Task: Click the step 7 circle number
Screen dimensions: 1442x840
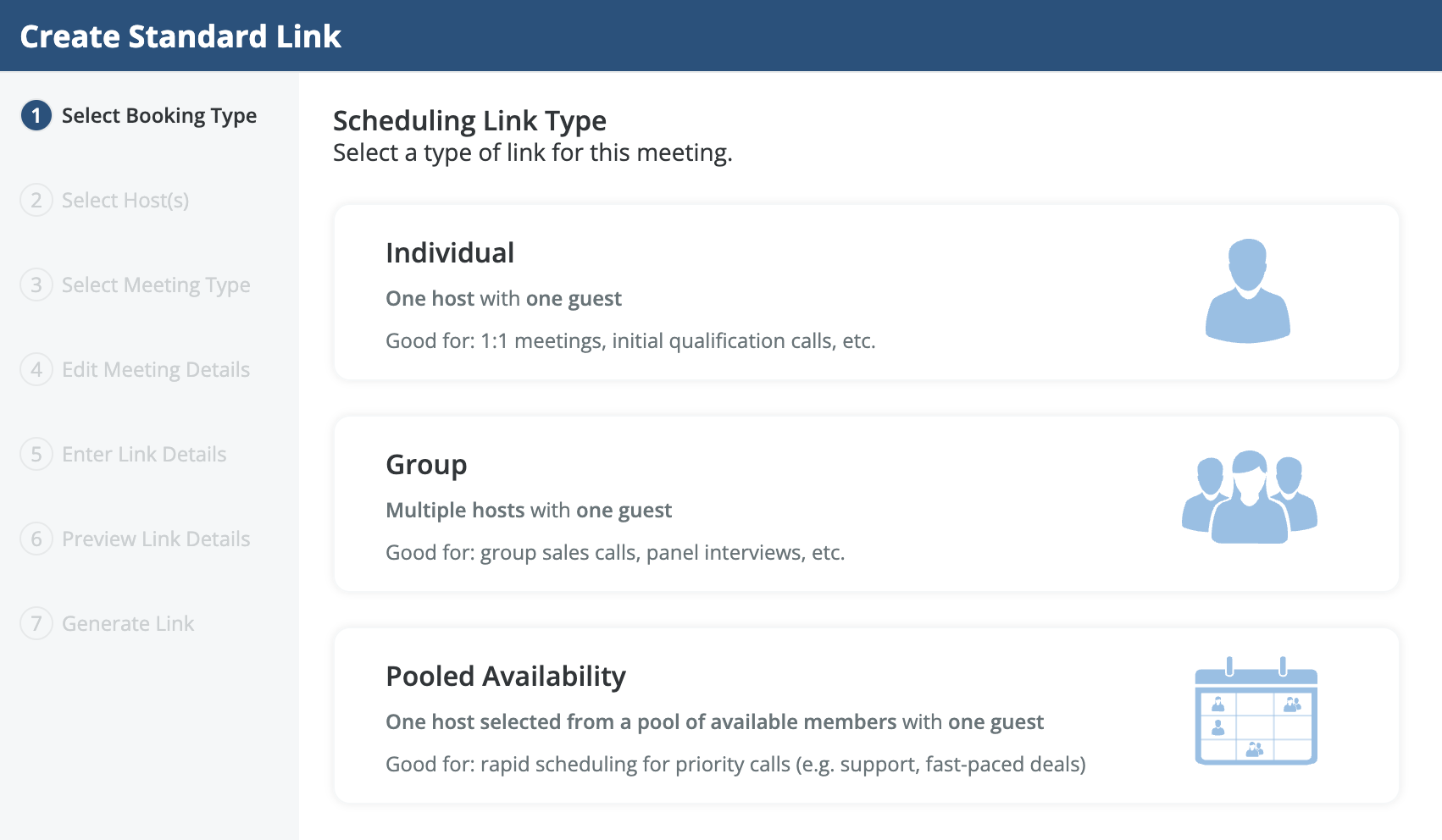Action: click(x=36, y=624)
